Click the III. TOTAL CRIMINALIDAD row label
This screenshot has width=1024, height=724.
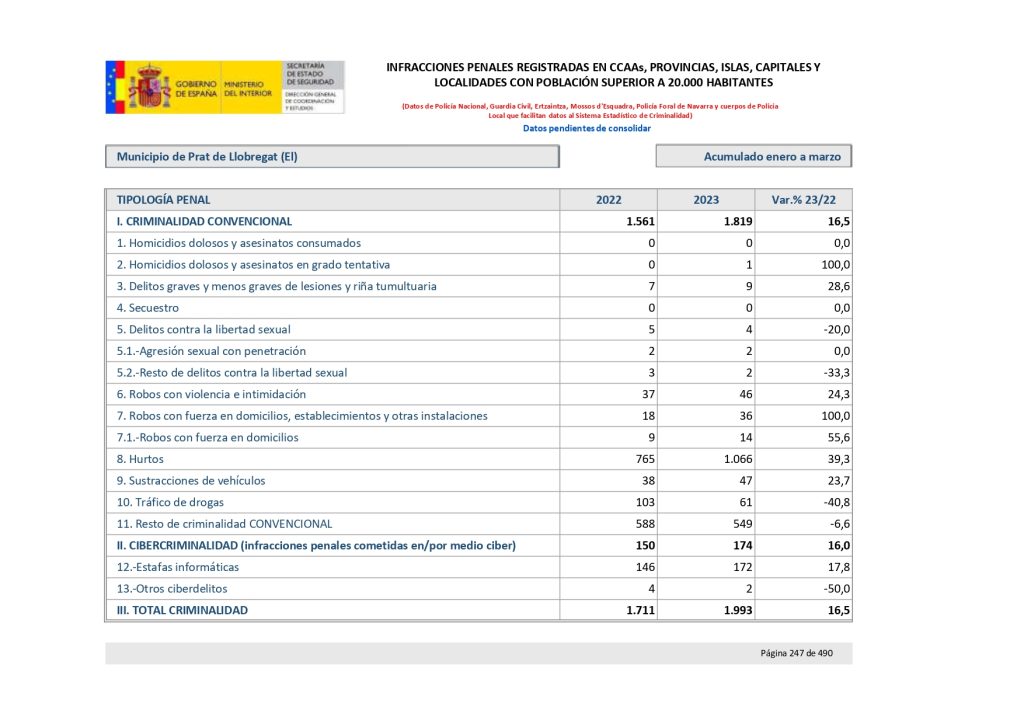182,610
